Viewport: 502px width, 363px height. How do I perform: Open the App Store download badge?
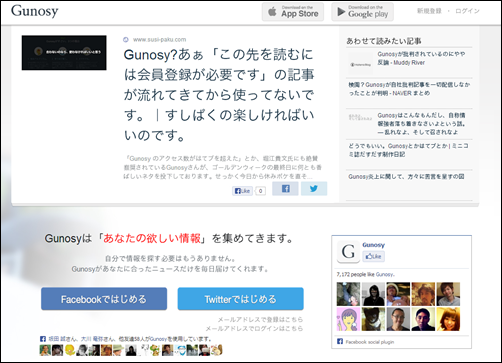point(293,12)
